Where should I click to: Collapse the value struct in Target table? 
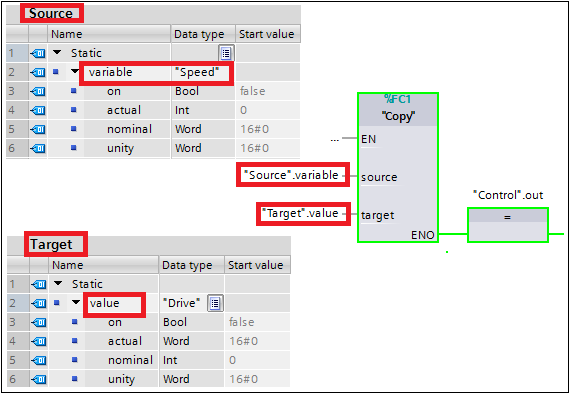click(76, 302)
